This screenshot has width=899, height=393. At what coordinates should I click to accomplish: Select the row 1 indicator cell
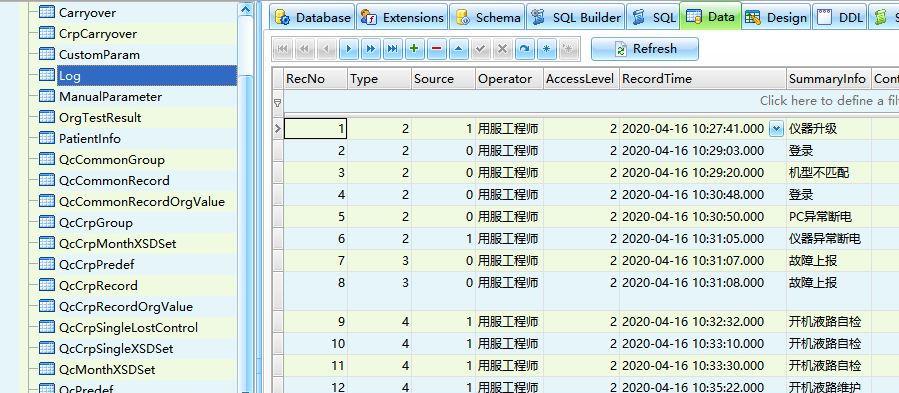(x=278, y=129)
